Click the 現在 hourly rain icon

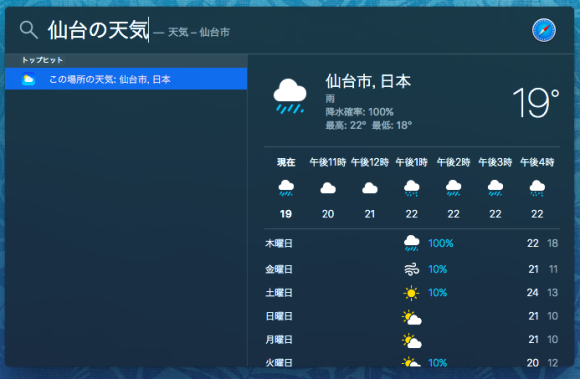286,187
